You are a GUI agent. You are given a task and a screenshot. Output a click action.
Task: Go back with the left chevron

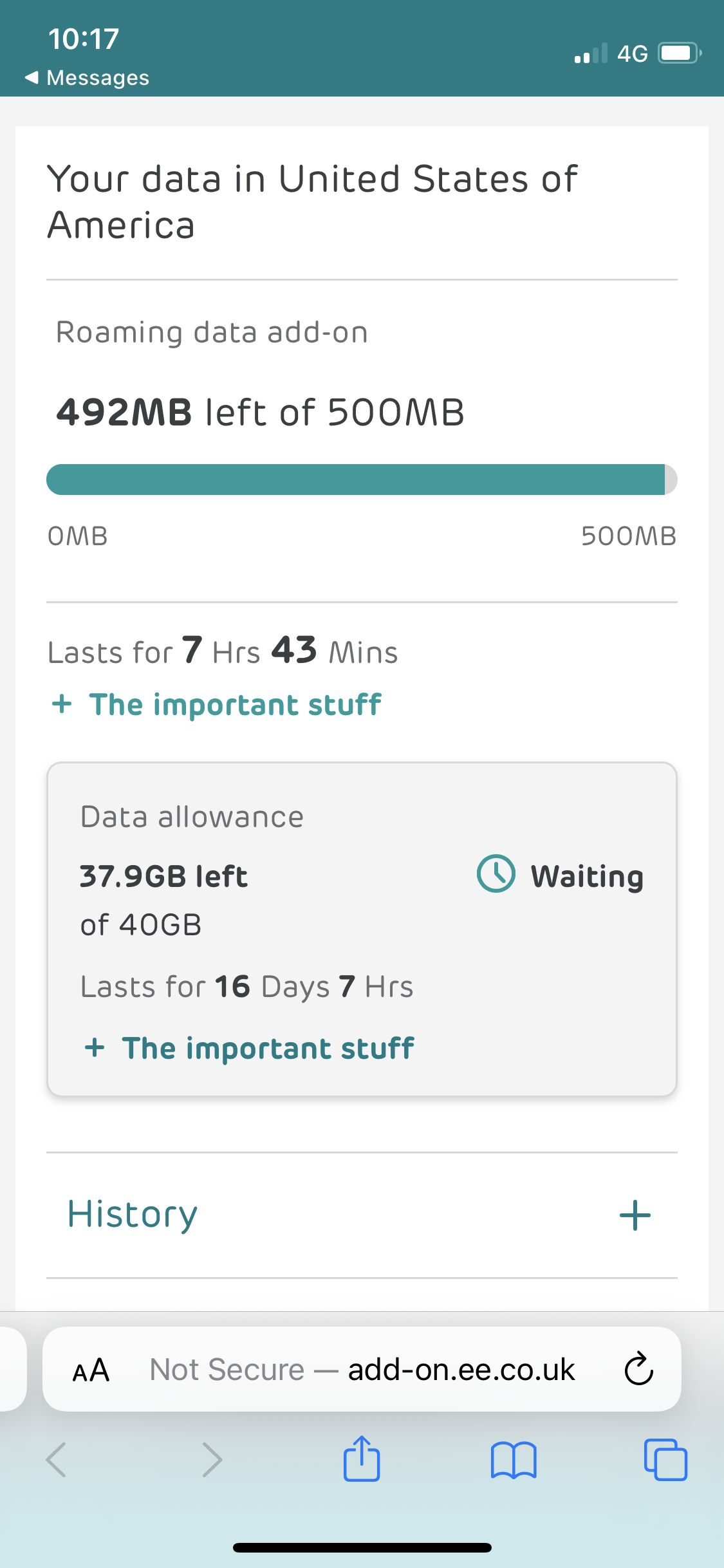click(57, 1460)
